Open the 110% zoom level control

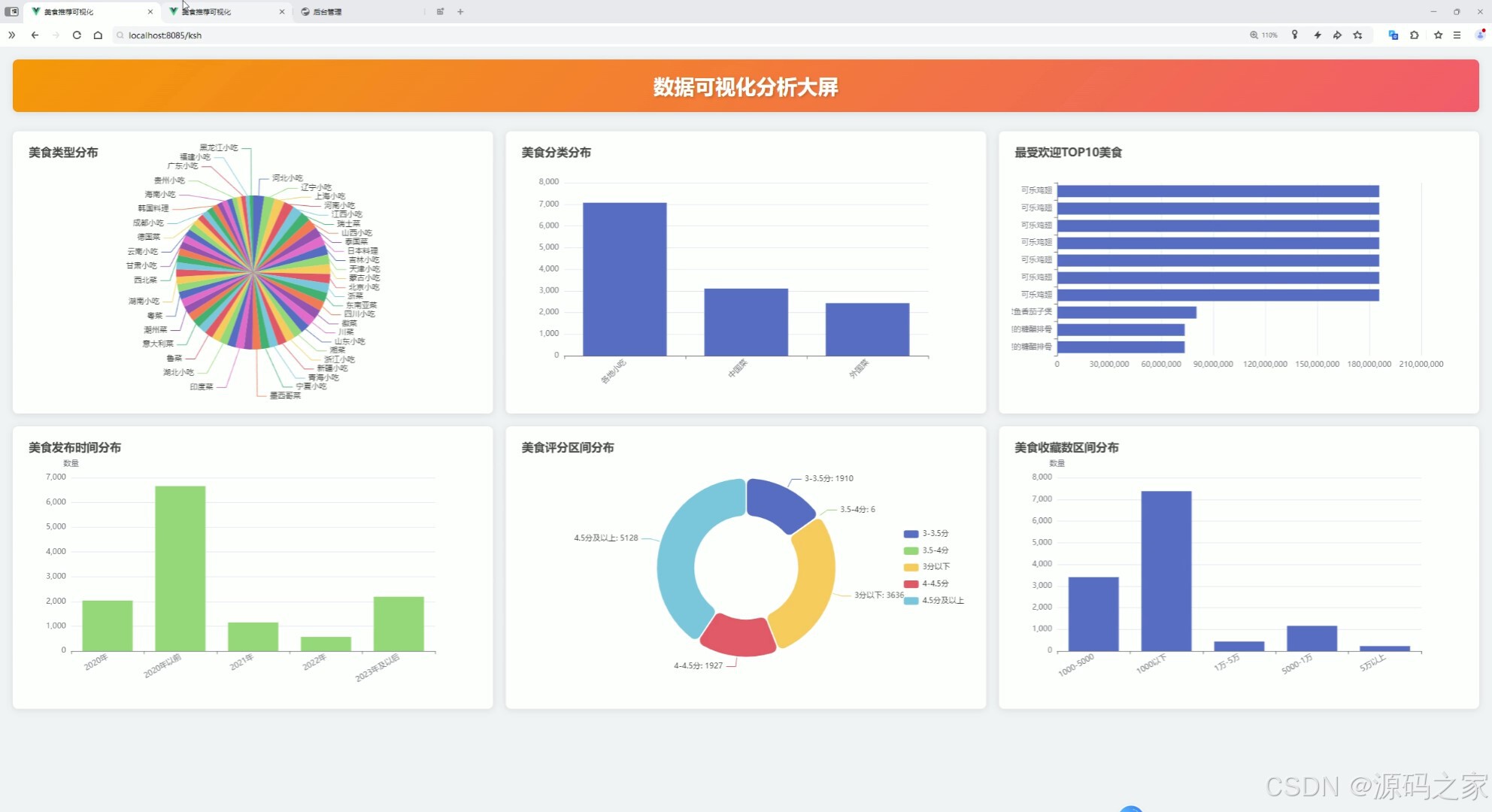click(x=1264, y=35)
